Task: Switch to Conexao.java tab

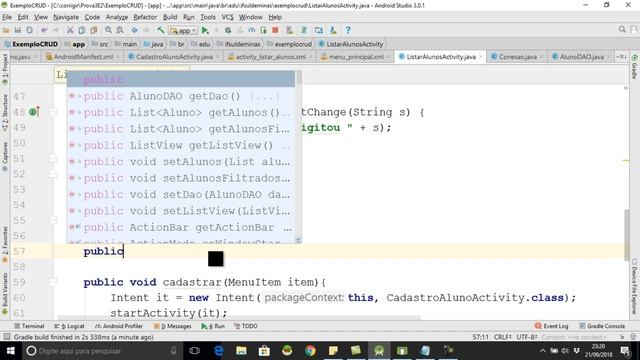Action: (518, 57)
